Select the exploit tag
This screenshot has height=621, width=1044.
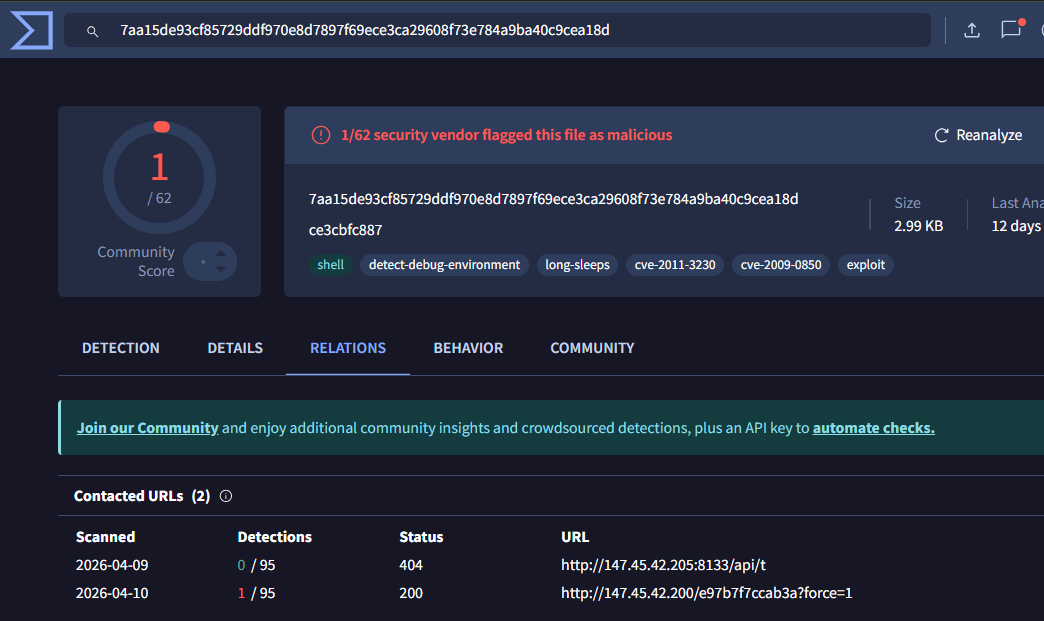click(x=866, y=265)
